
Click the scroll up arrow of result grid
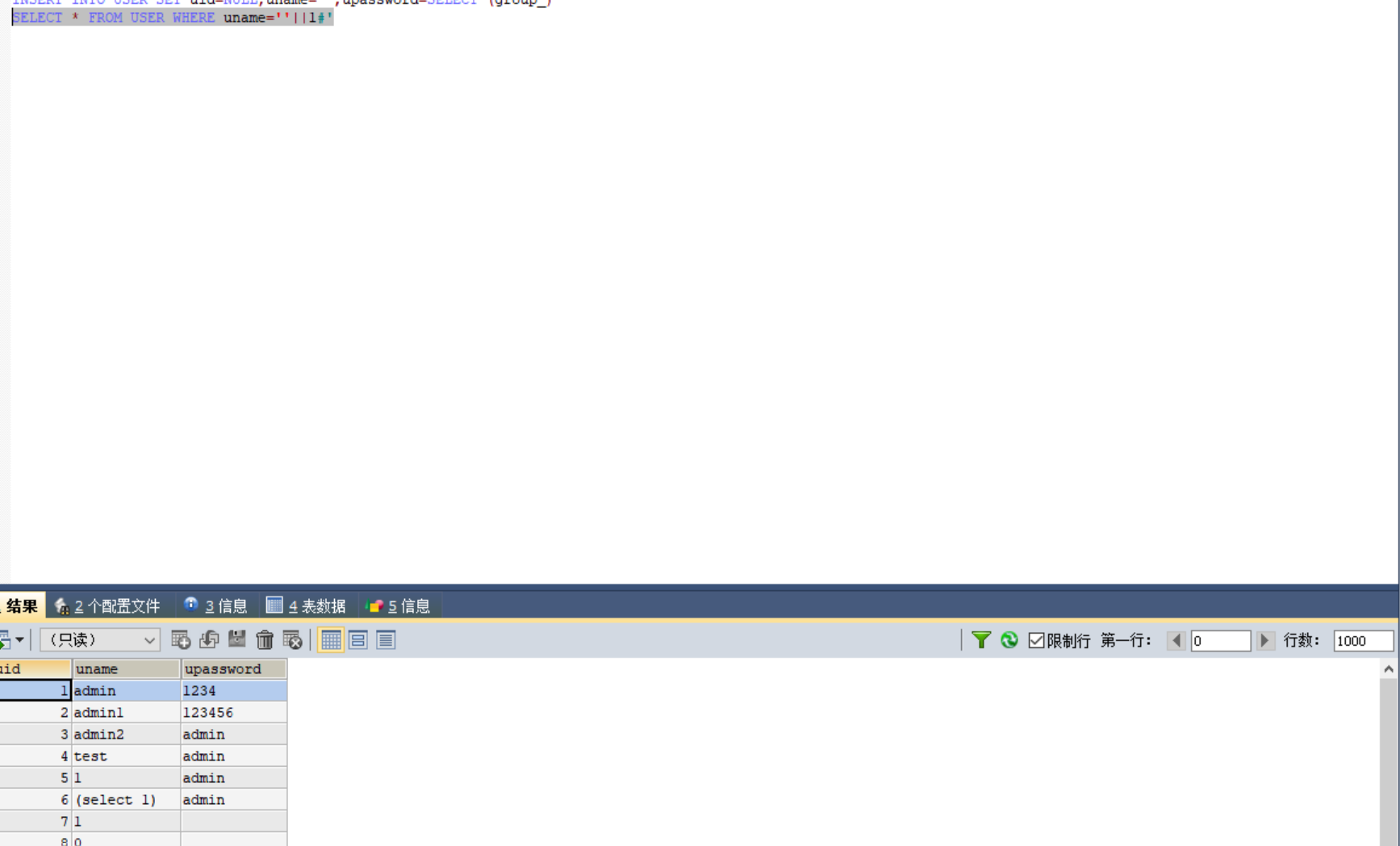coord(1388,669)
